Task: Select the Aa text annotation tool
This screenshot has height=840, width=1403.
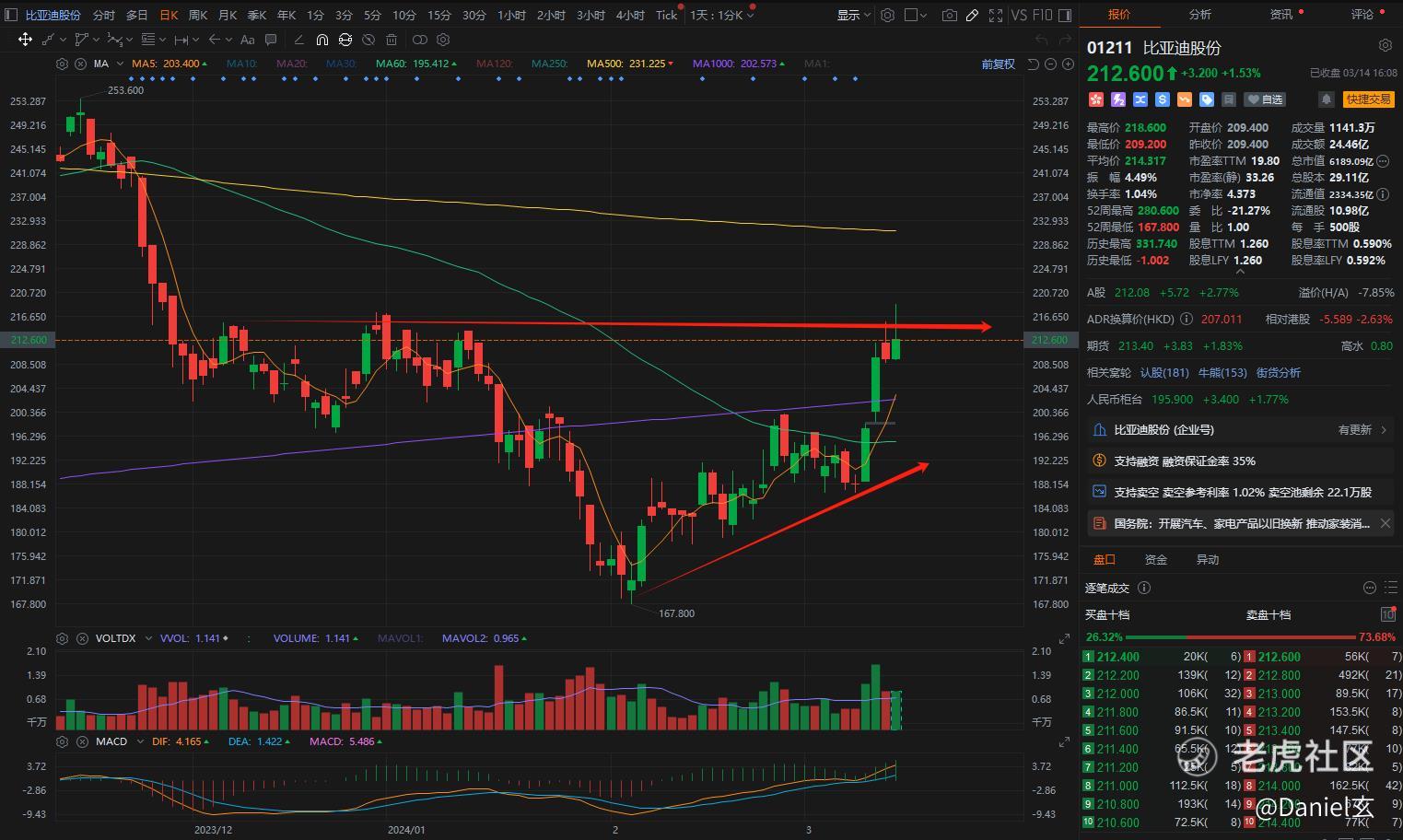Action: [247, 40]
